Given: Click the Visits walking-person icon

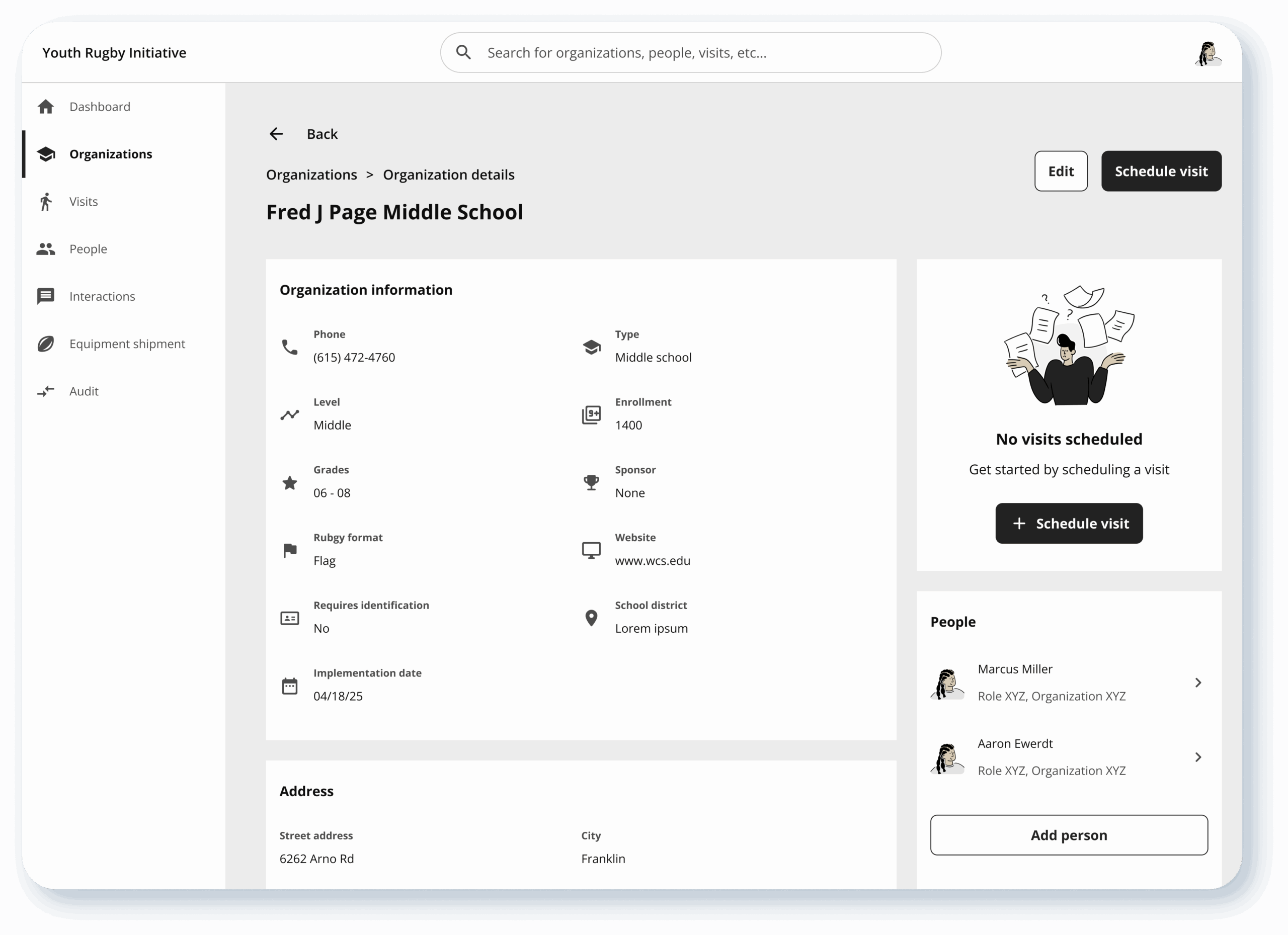Looking at the screenshot, I should (46, 202).
